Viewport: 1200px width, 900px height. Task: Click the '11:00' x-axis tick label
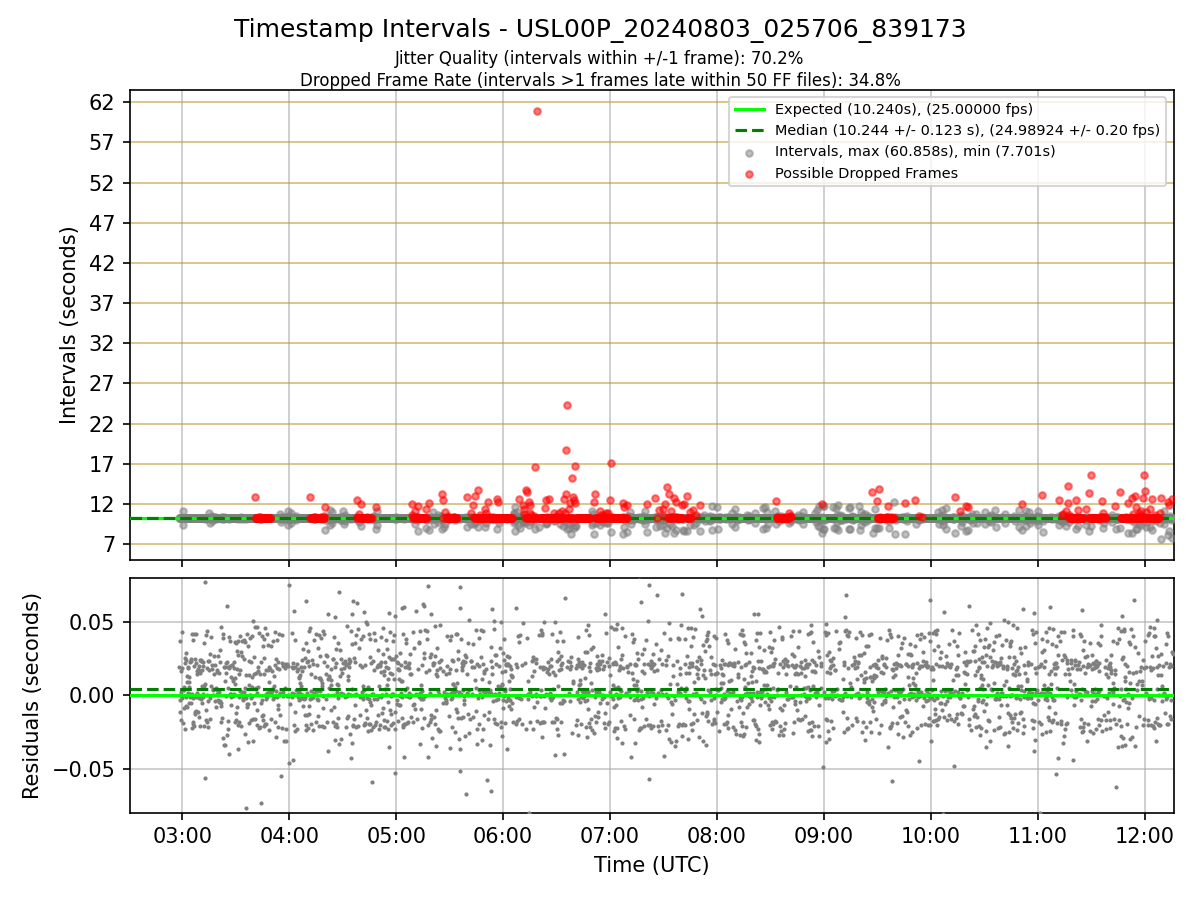click(x=1038, y=835)
